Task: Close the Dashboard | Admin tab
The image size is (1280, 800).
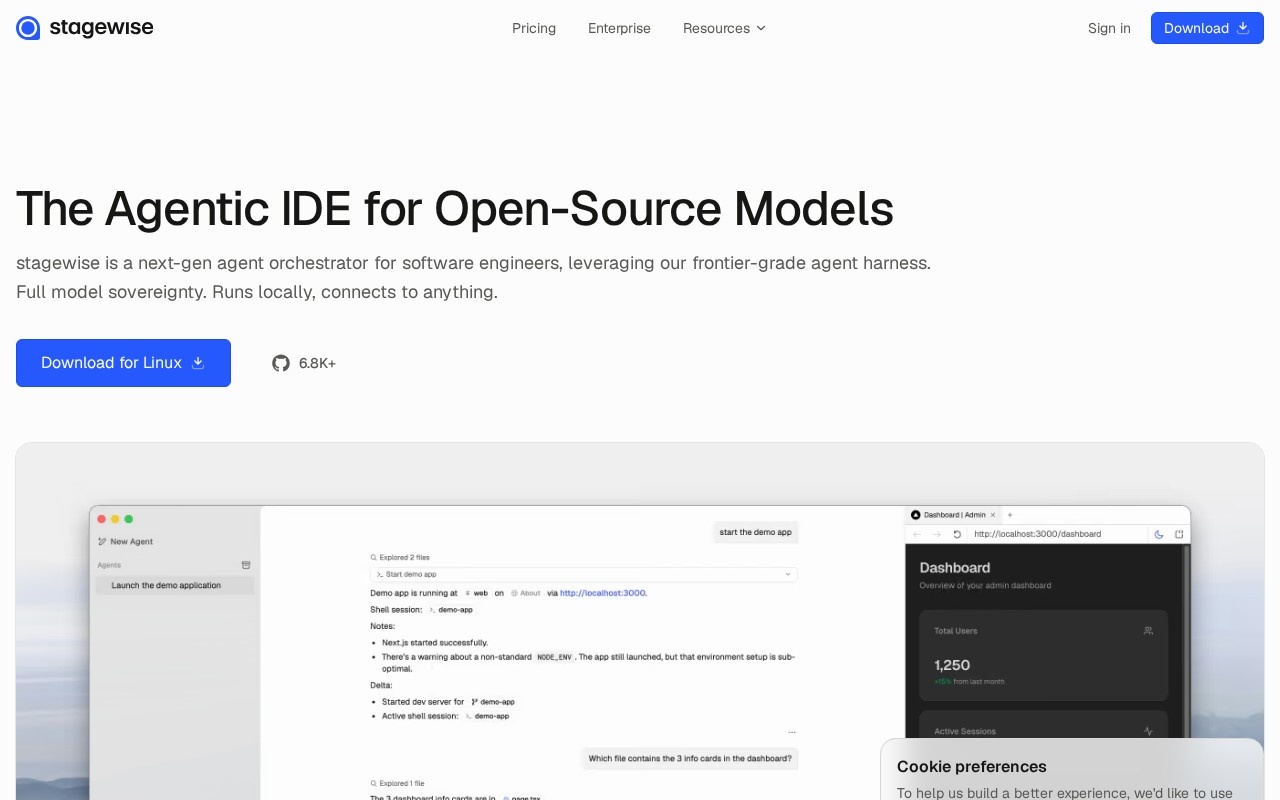Action: click(993, 515)
